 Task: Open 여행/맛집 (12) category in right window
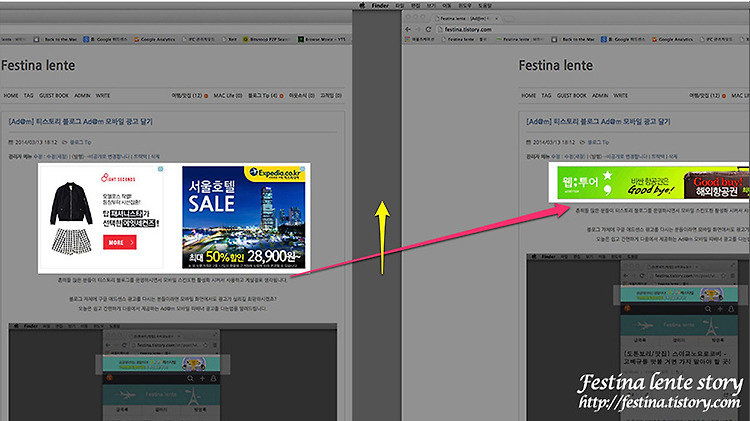coord(705,96)
